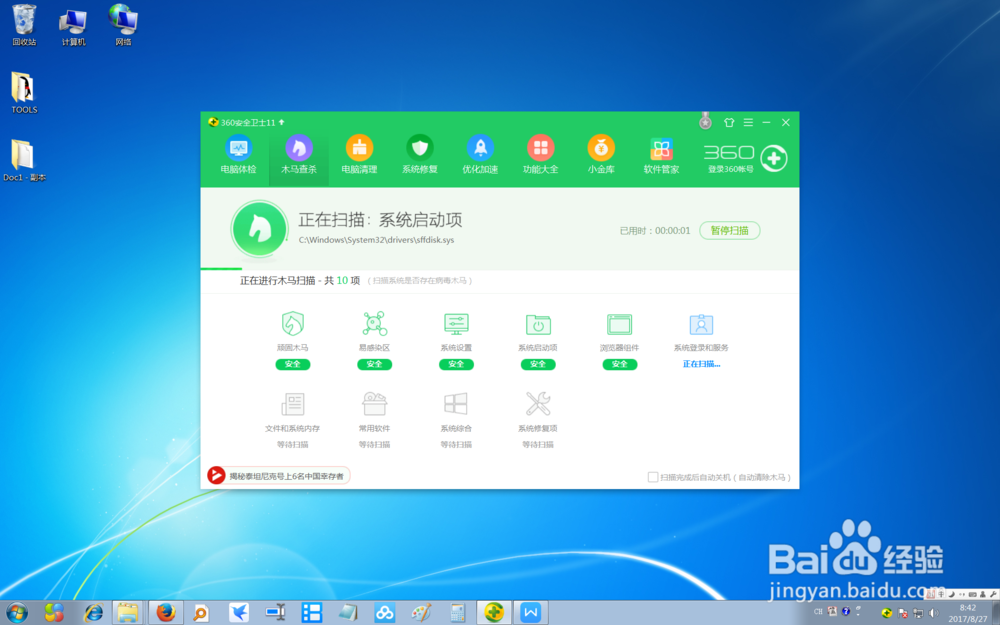Click the medal icon in title bar
1000x625 pixels.
[705, 121]
